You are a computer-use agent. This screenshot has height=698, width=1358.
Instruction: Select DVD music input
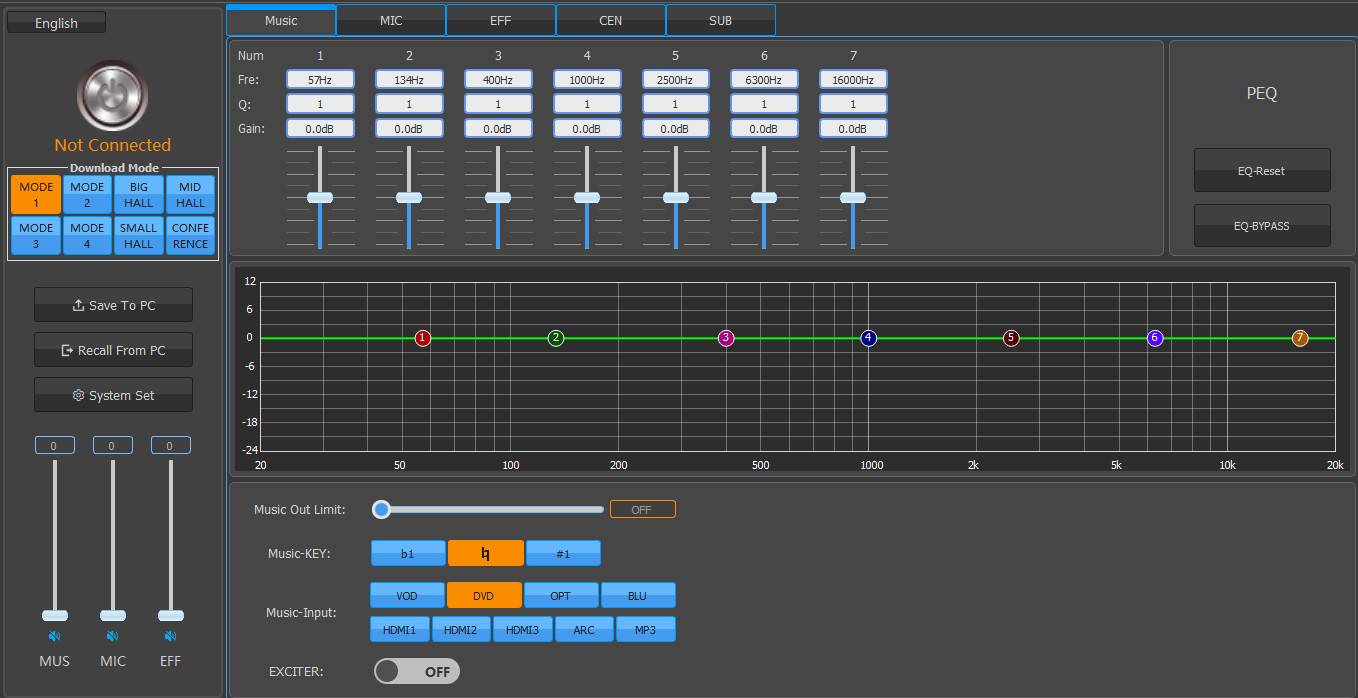[484, 595]
